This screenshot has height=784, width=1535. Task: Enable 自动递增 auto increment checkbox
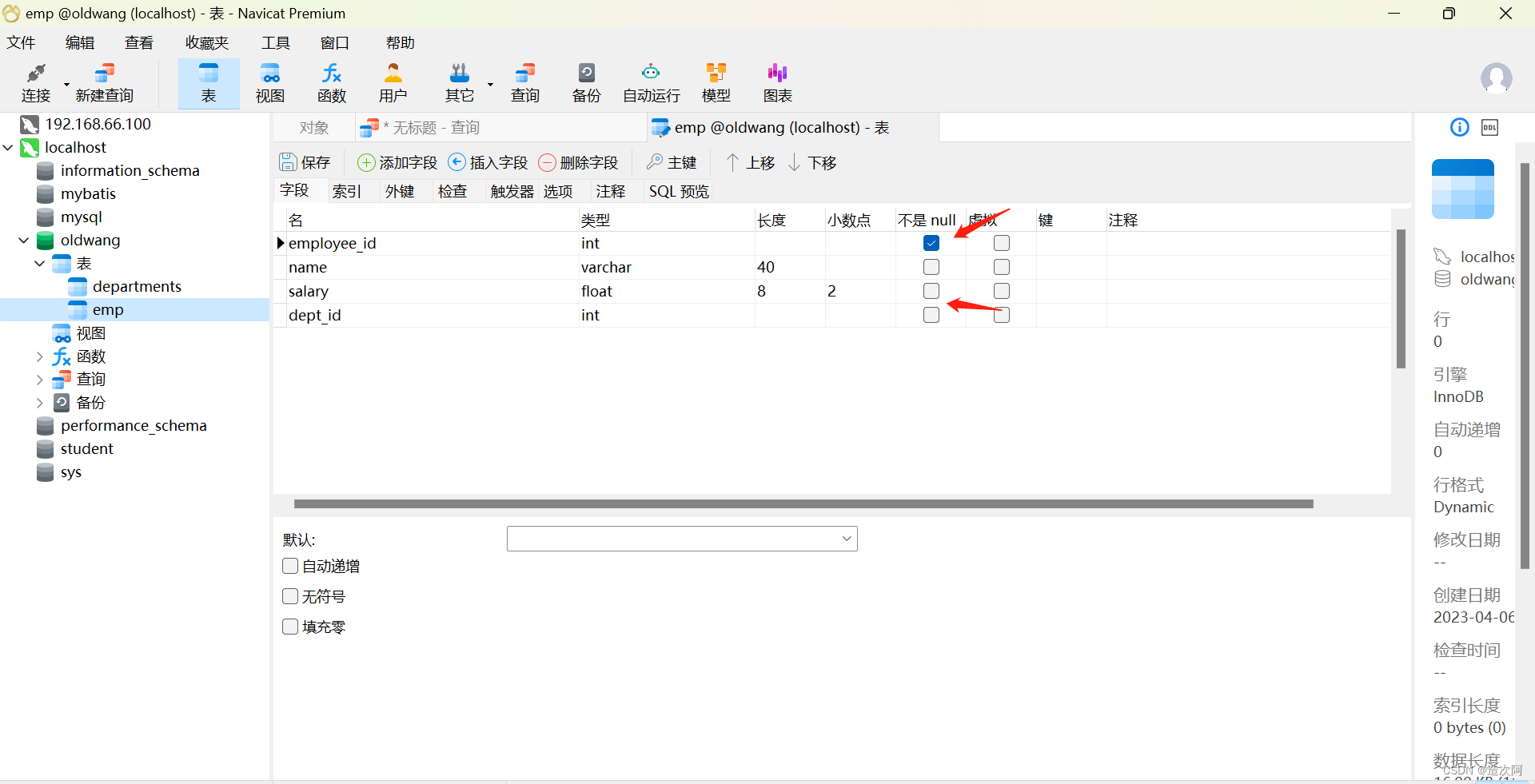click(x=290, y=566)
